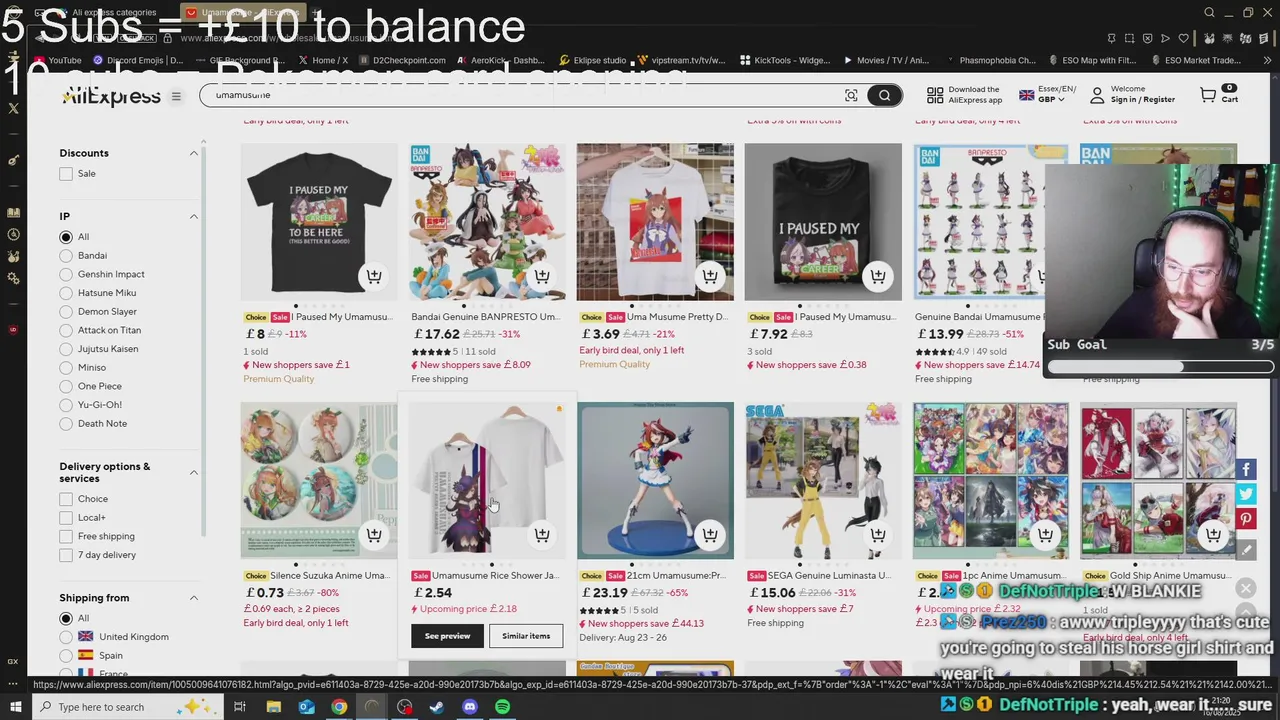Share the page on Pinterest
The image size is (1280, 720).
point(1246,519)
